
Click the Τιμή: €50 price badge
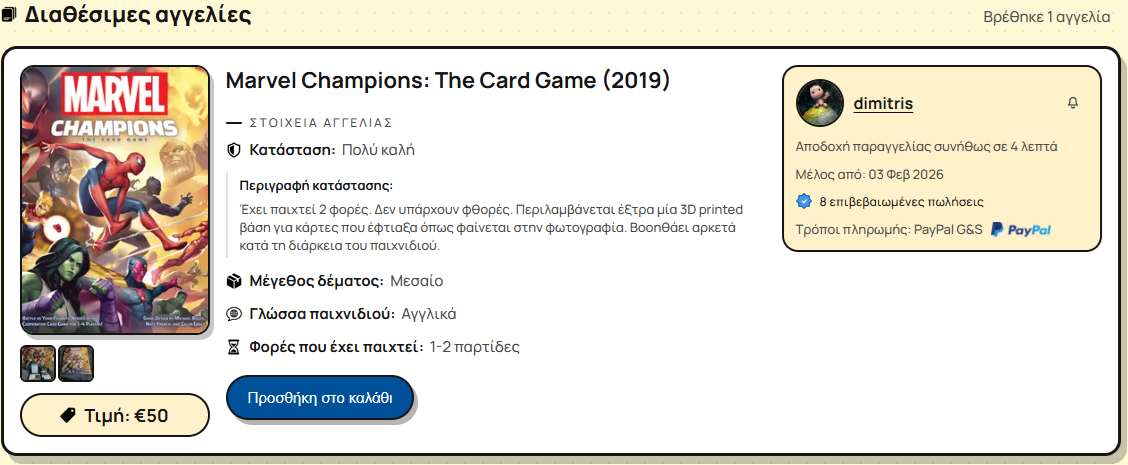click(115, 415)
